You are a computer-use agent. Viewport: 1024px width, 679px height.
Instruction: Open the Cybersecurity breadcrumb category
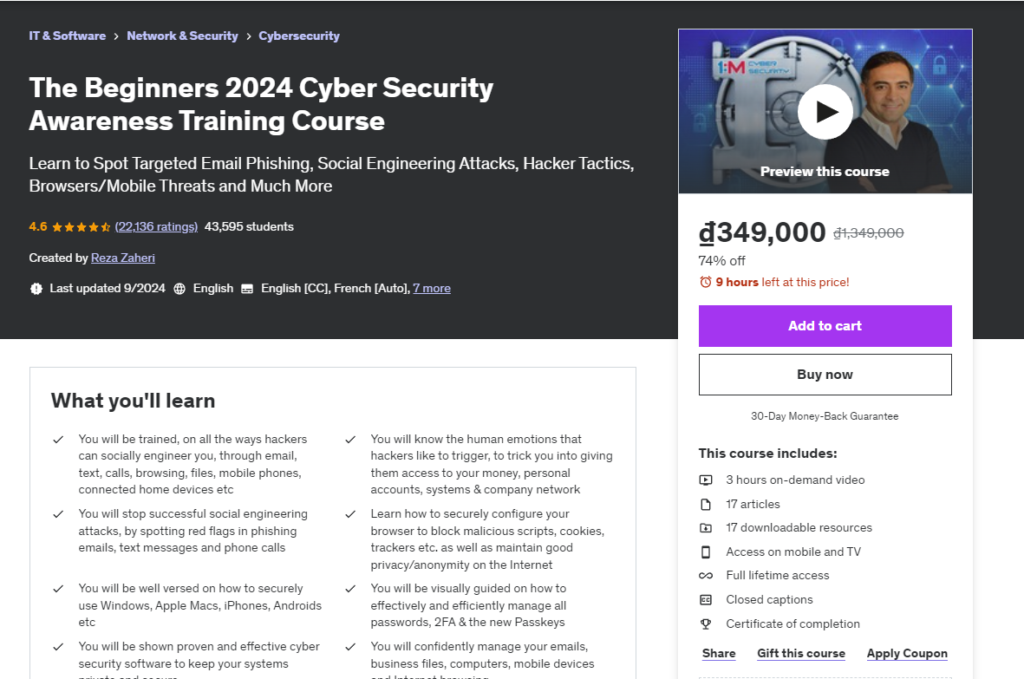pyautogui.click(x=299, y=35)
